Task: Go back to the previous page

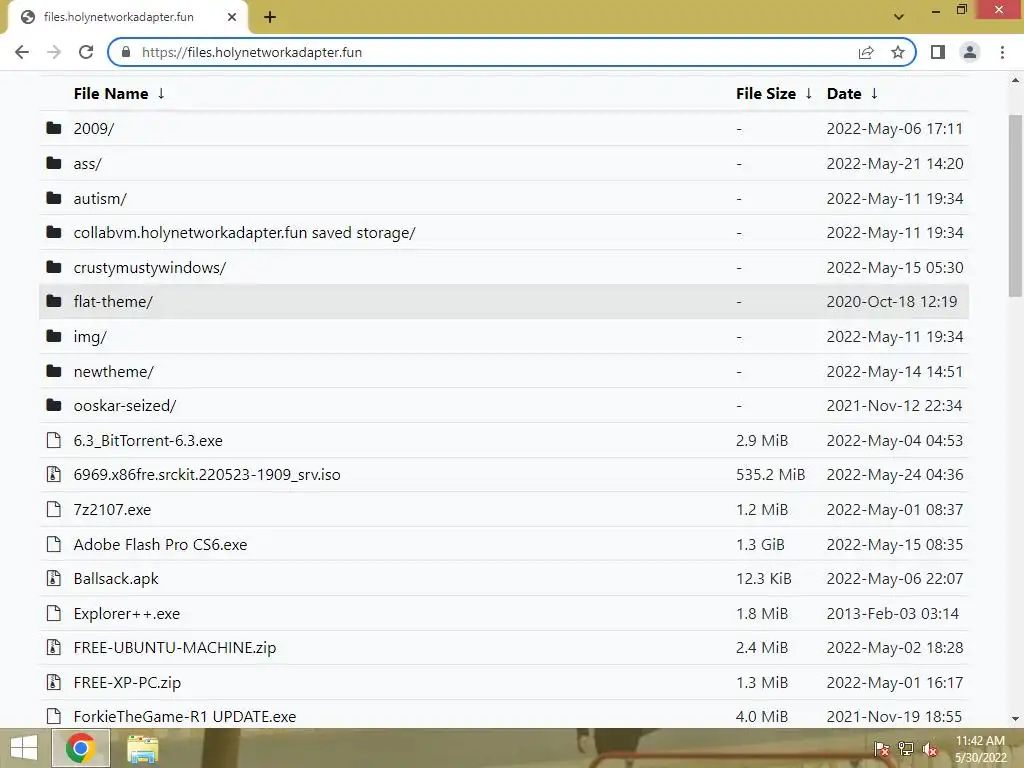Action: pyautogui.click(x=22, y=52)
